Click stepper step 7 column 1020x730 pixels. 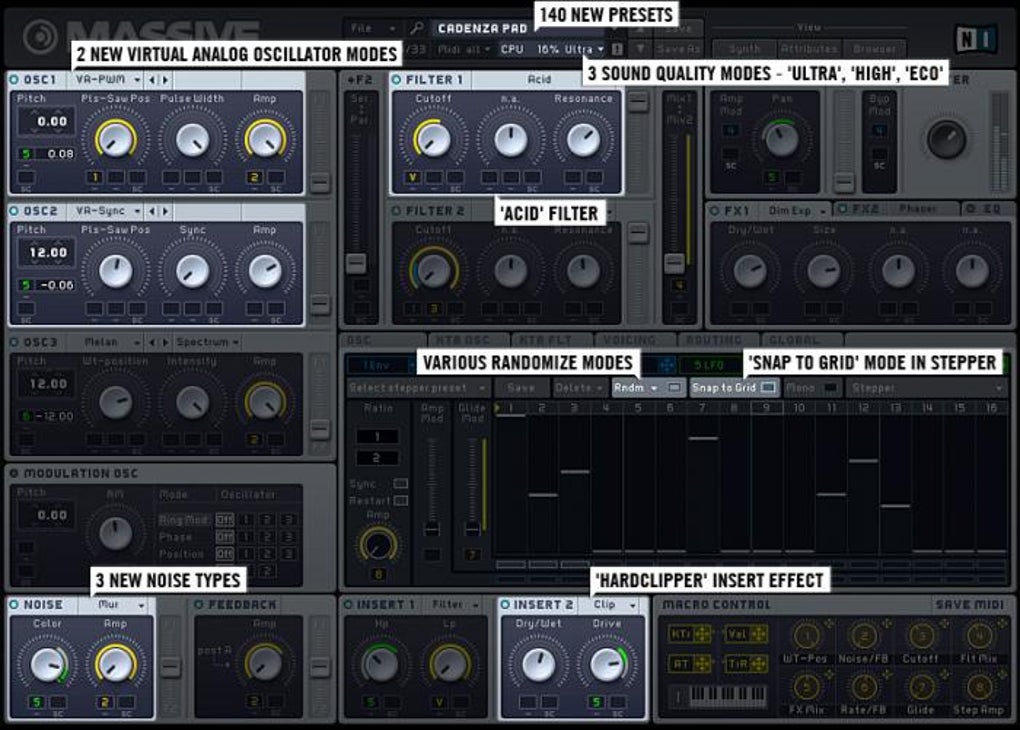703,485
